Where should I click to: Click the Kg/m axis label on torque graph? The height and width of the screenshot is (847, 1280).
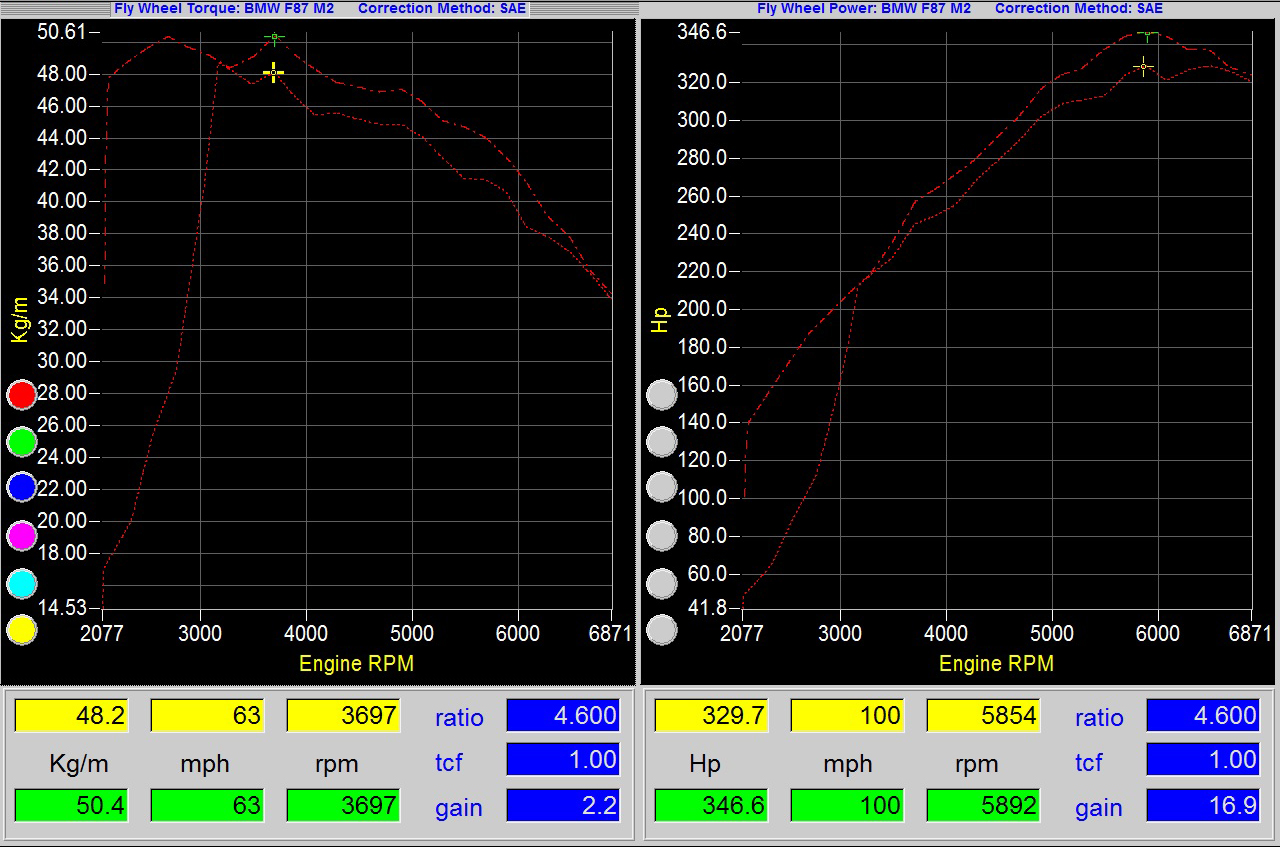[x=20, y=319]
